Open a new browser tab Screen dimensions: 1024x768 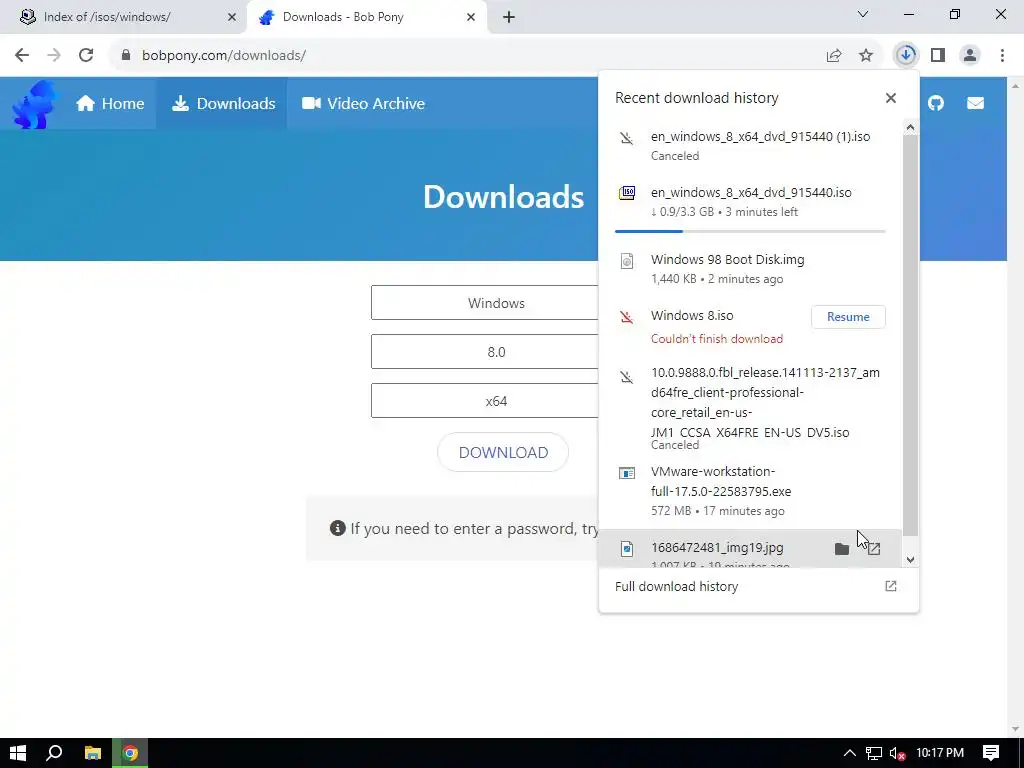[x=509, y=17]
